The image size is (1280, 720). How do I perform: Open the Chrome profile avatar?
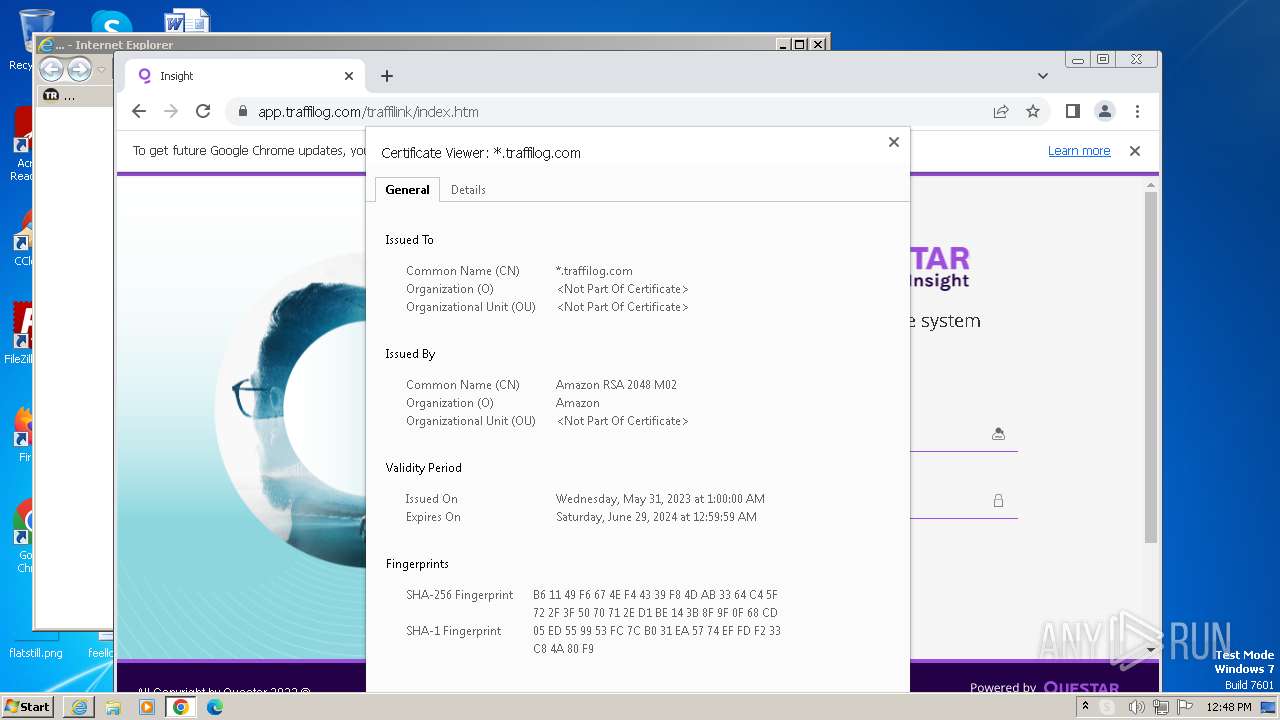[1104, 111]
